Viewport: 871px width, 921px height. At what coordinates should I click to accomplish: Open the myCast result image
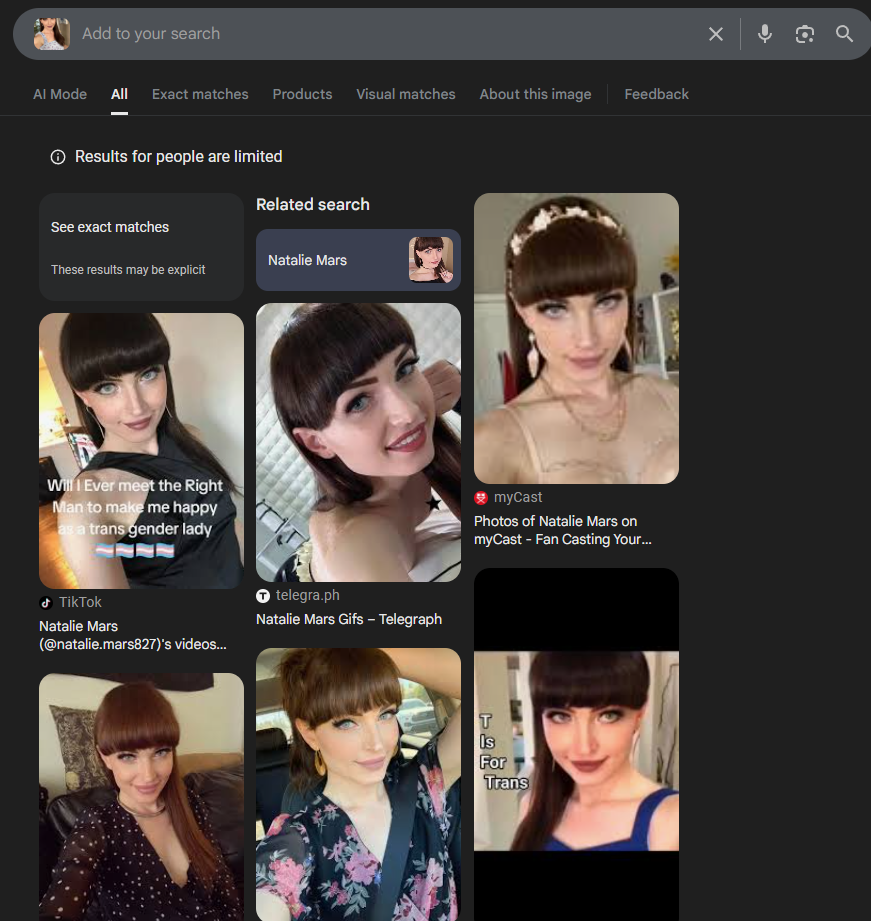[x=576, y=338]
